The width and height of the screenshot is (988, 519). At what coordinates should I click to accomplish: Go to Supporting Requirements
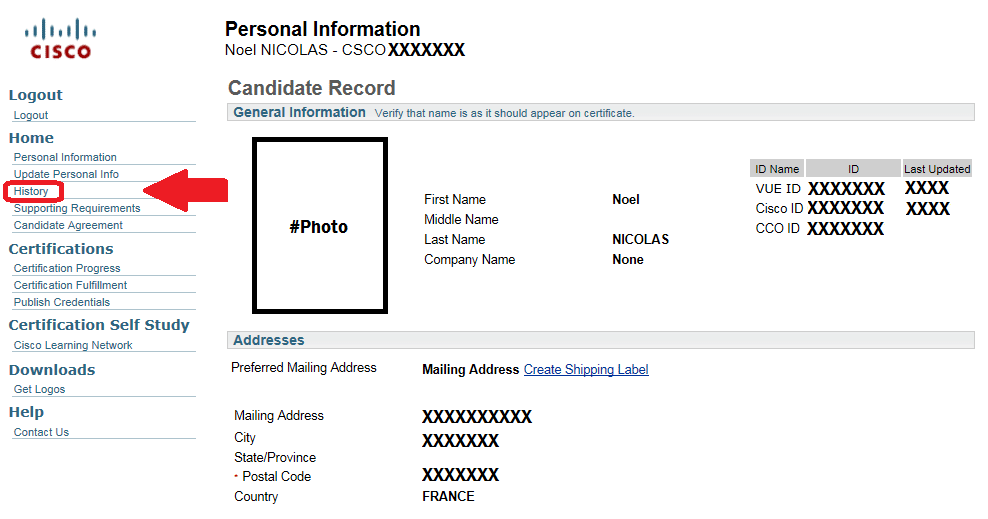[77, 208]
